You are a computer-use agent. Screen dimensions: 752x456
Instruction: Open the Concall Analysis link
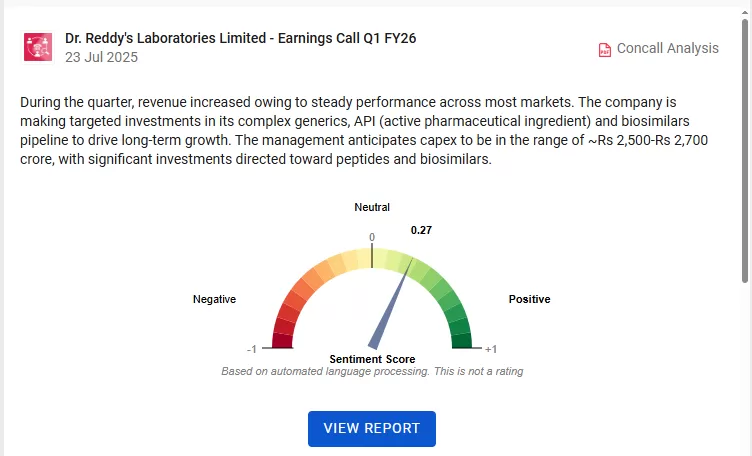click(x=667, y=48)
